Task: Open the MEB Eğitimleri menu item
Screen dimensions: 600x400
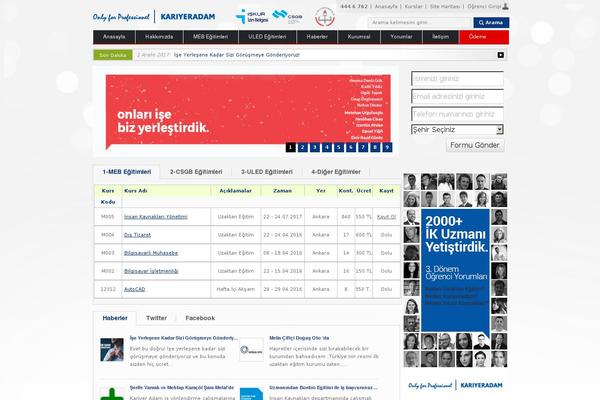Action: point(210,37)
